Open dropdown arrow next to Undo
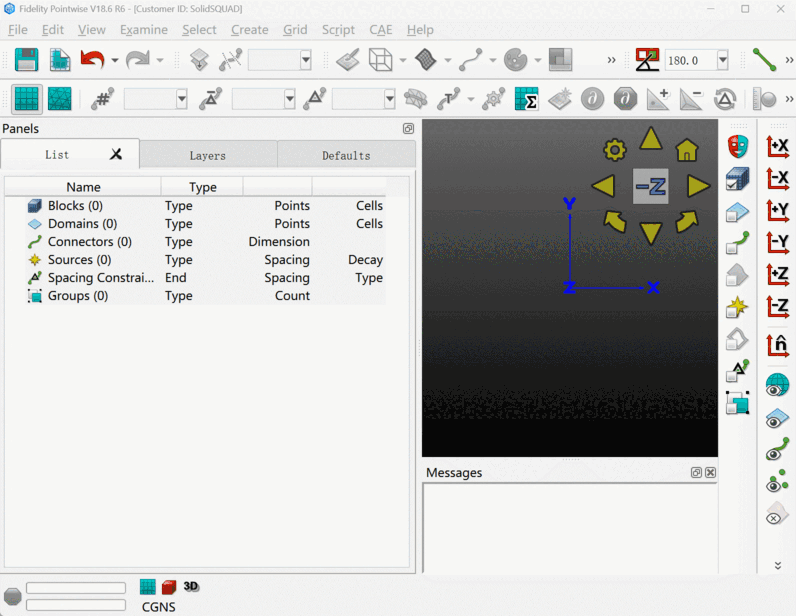796x616 pixels. [115, 60]
